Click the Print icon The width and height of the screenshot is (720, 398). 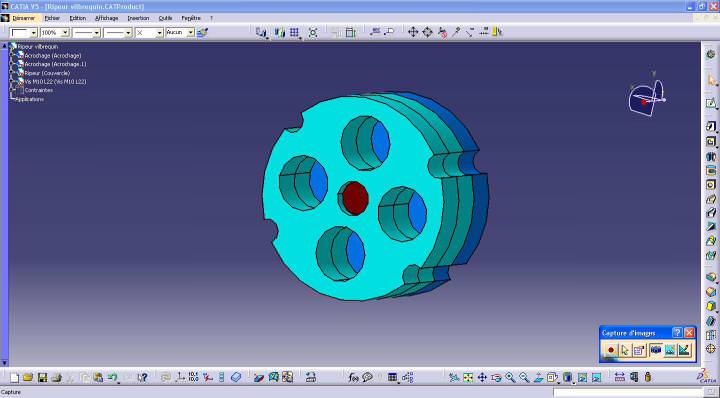[x=56, y=377]
